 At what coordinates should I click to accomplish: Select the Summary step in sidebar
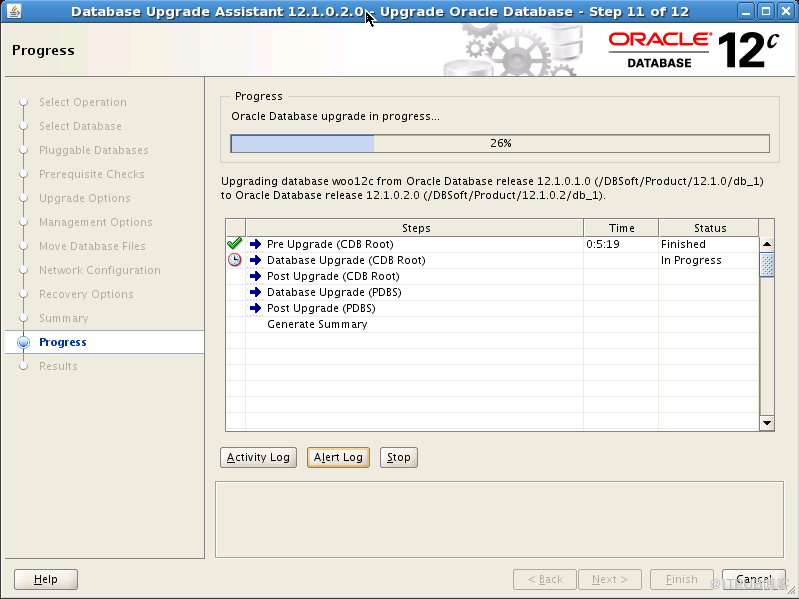coord(64,318)
